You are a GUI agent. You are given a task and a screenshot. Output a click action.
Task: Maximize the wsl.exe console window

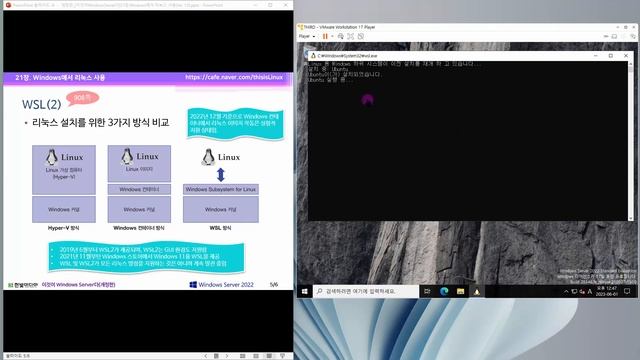coord(611,56)
